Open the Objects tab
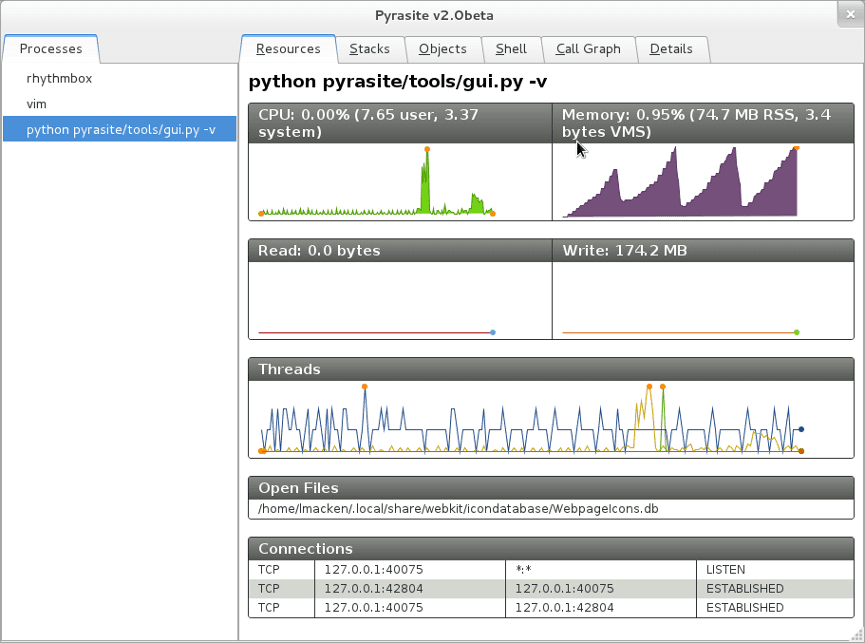 click(x=443, y=48)
